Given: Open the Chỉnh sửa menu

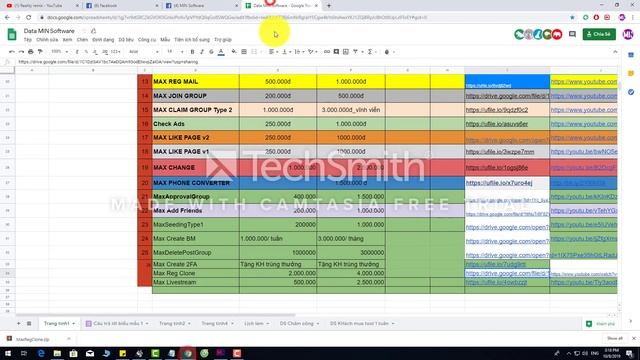Looking at the screenshot, I should point(47,40).
